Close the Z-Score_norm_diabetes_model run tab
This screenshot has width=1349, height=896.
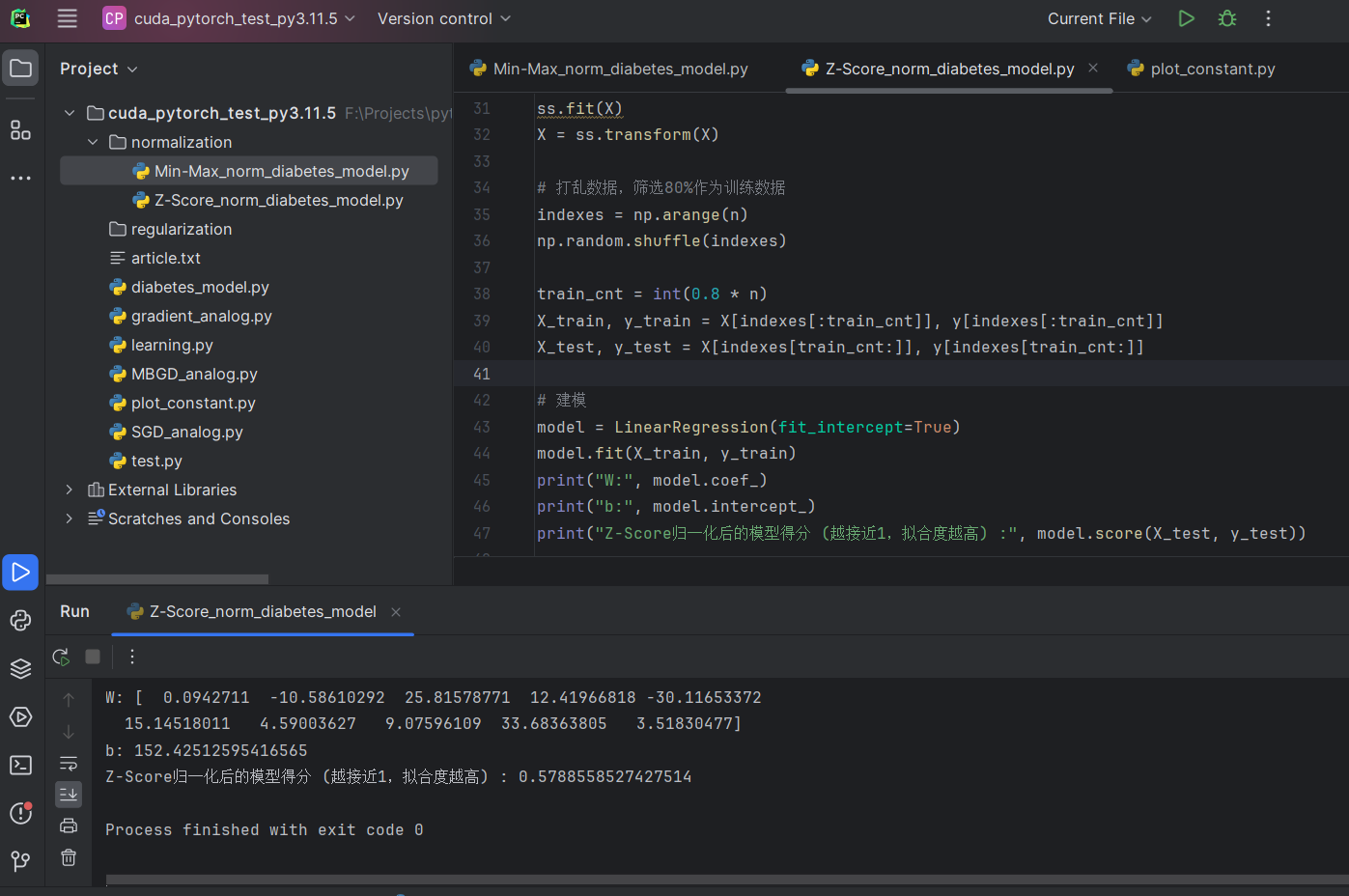tap(396, 611)
